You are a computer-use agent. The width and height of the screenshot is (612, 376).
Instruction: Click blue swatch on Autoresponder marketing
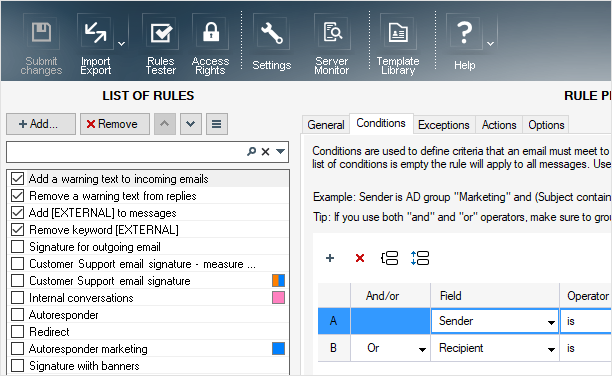278,349
